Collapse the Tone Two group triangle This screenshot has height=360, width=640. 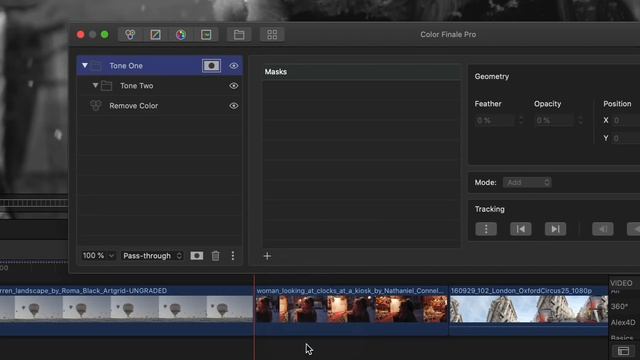95,85
